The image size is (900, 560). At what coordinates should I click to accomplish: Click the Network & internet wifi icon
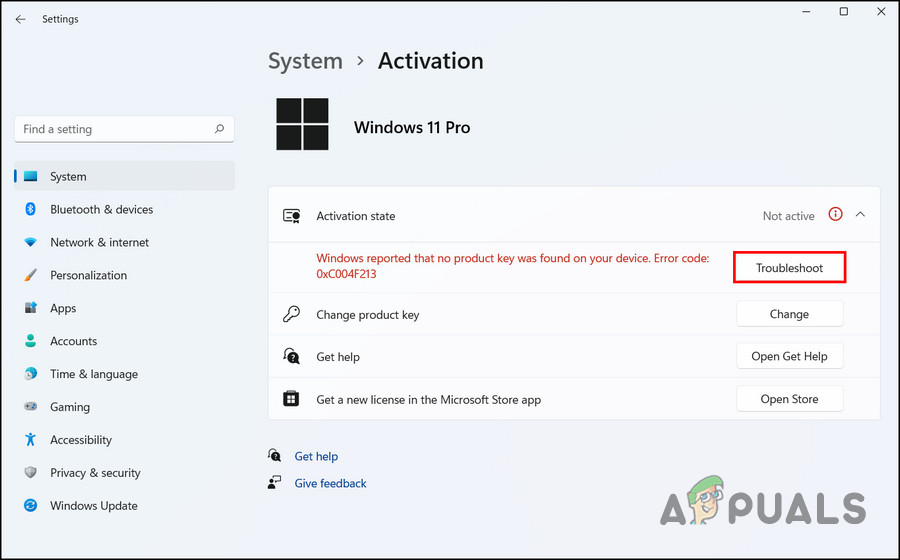click(x=30, y=242)
